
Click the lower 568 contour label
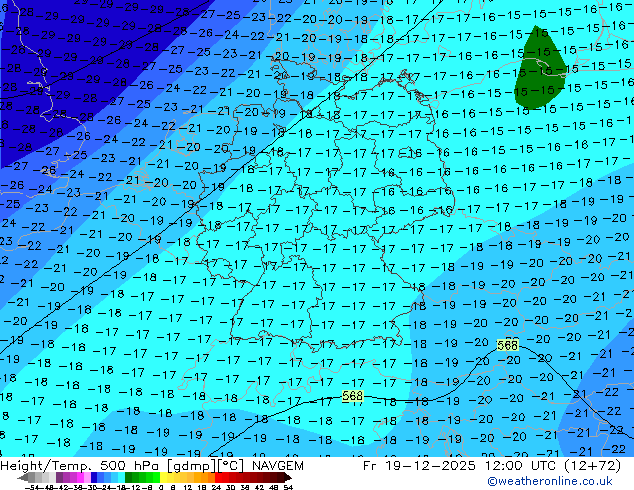point(352,397)
